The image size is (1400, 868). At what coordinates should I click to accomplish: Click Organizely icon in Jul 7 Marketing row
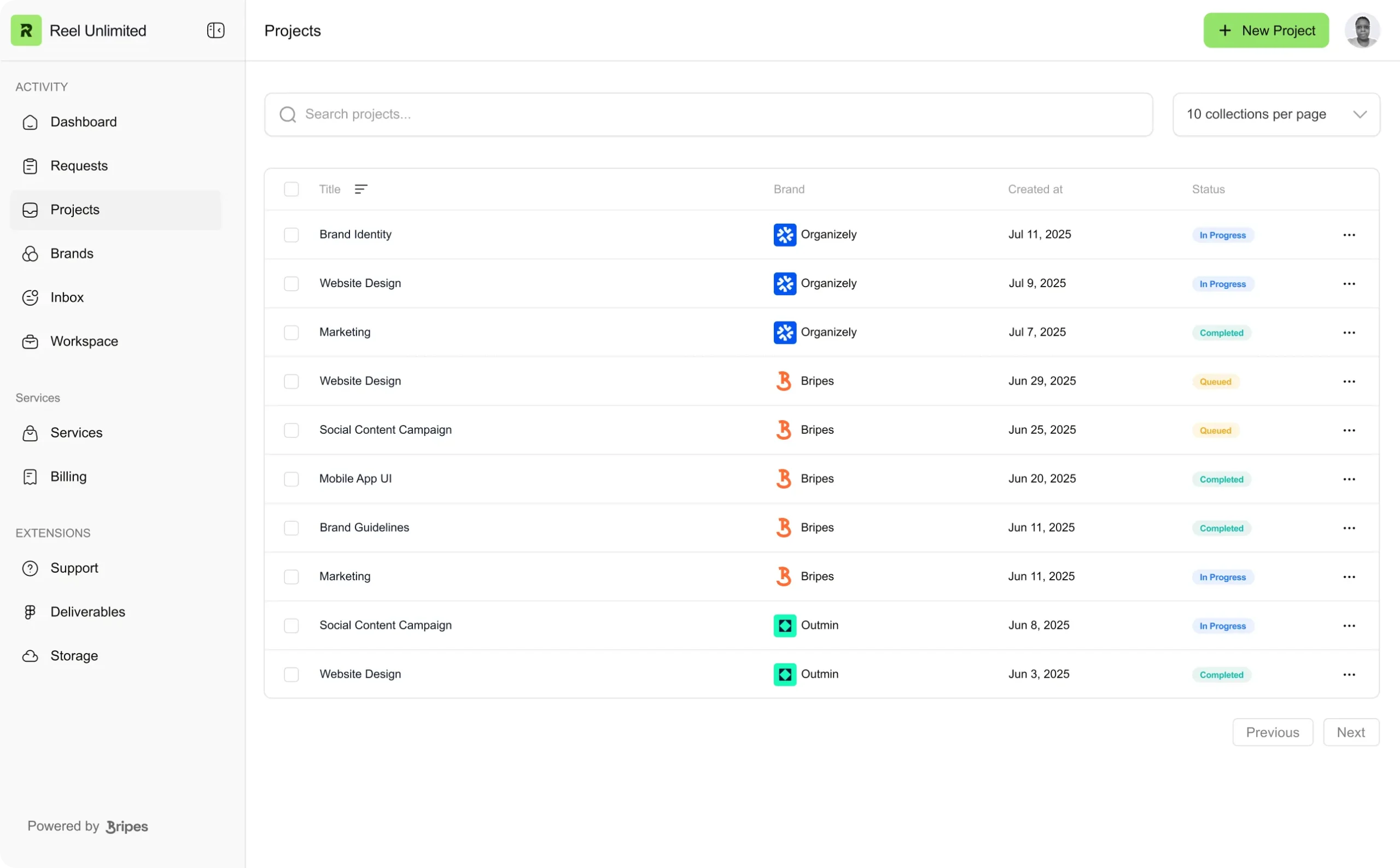tap(785, 333)
